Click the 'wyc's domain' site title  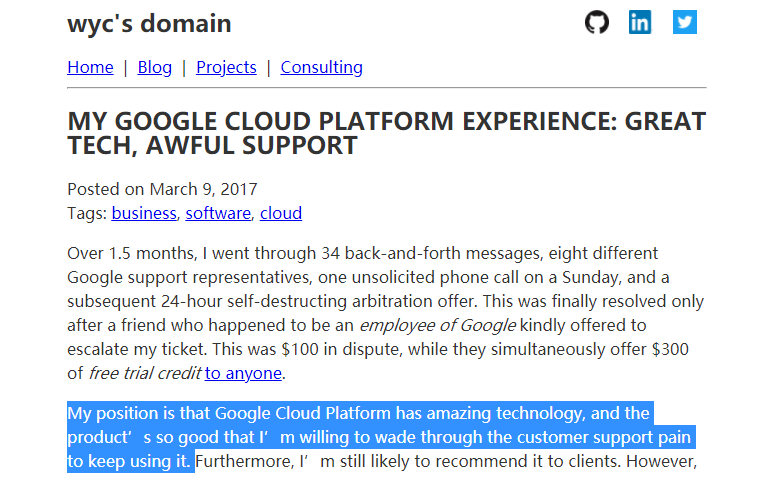(149, 24)
